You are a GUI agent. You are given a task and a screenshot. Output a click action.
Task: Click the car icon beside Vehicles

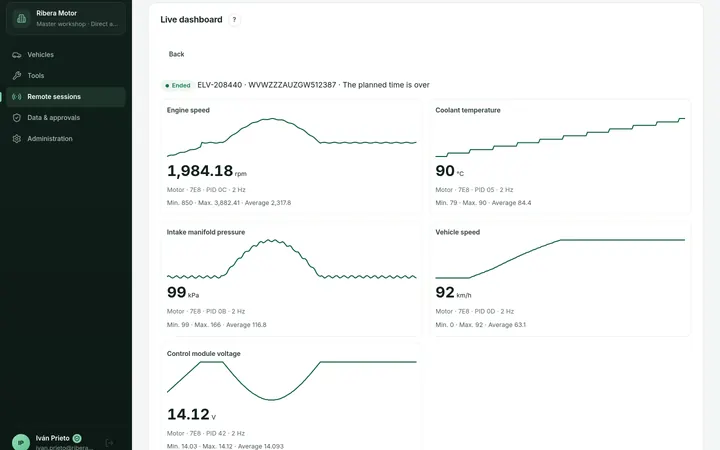pyautogui.click(x=17, y=55)
